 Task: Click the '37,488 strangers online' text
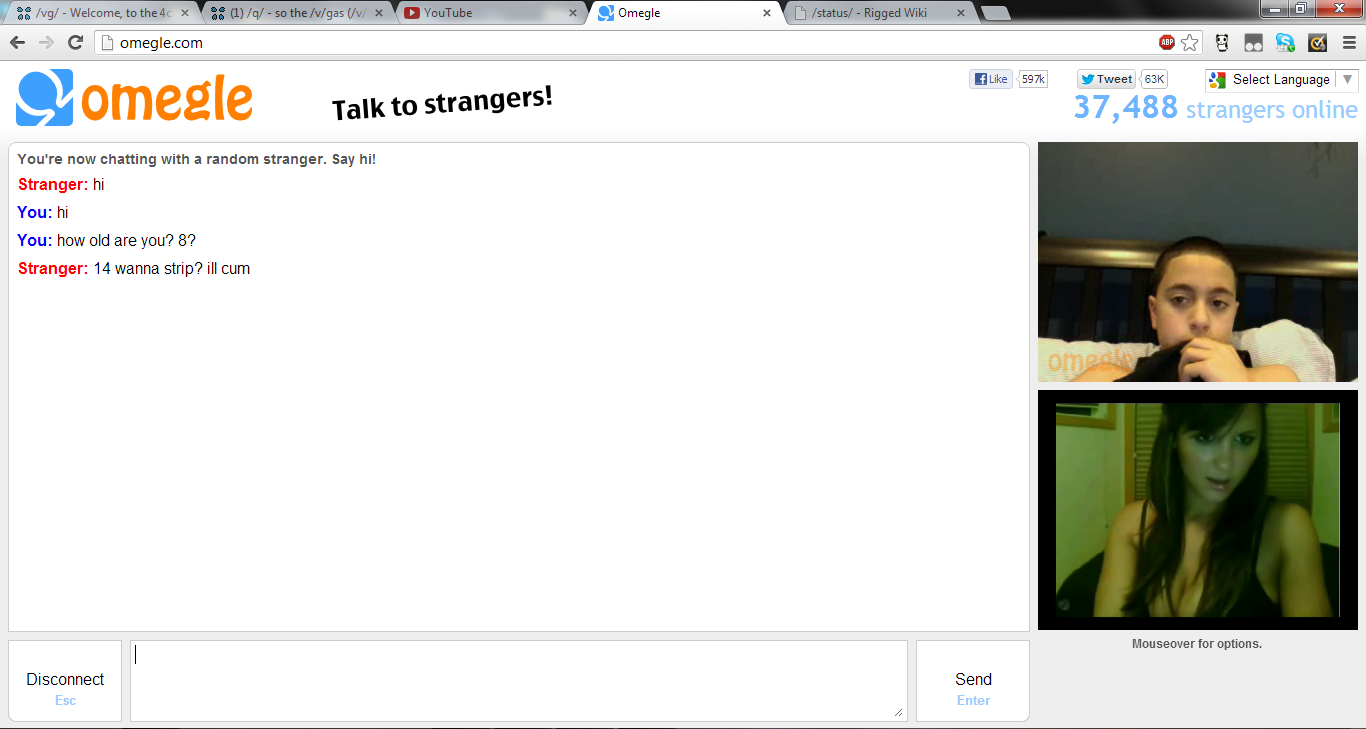point(1215,108)
